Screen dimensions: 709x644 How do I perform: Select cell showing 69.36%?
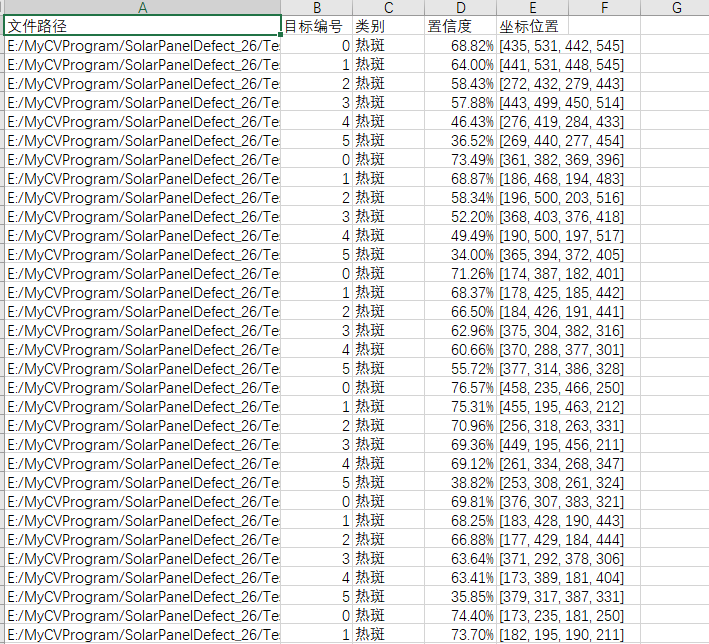[x=460, y=444]
